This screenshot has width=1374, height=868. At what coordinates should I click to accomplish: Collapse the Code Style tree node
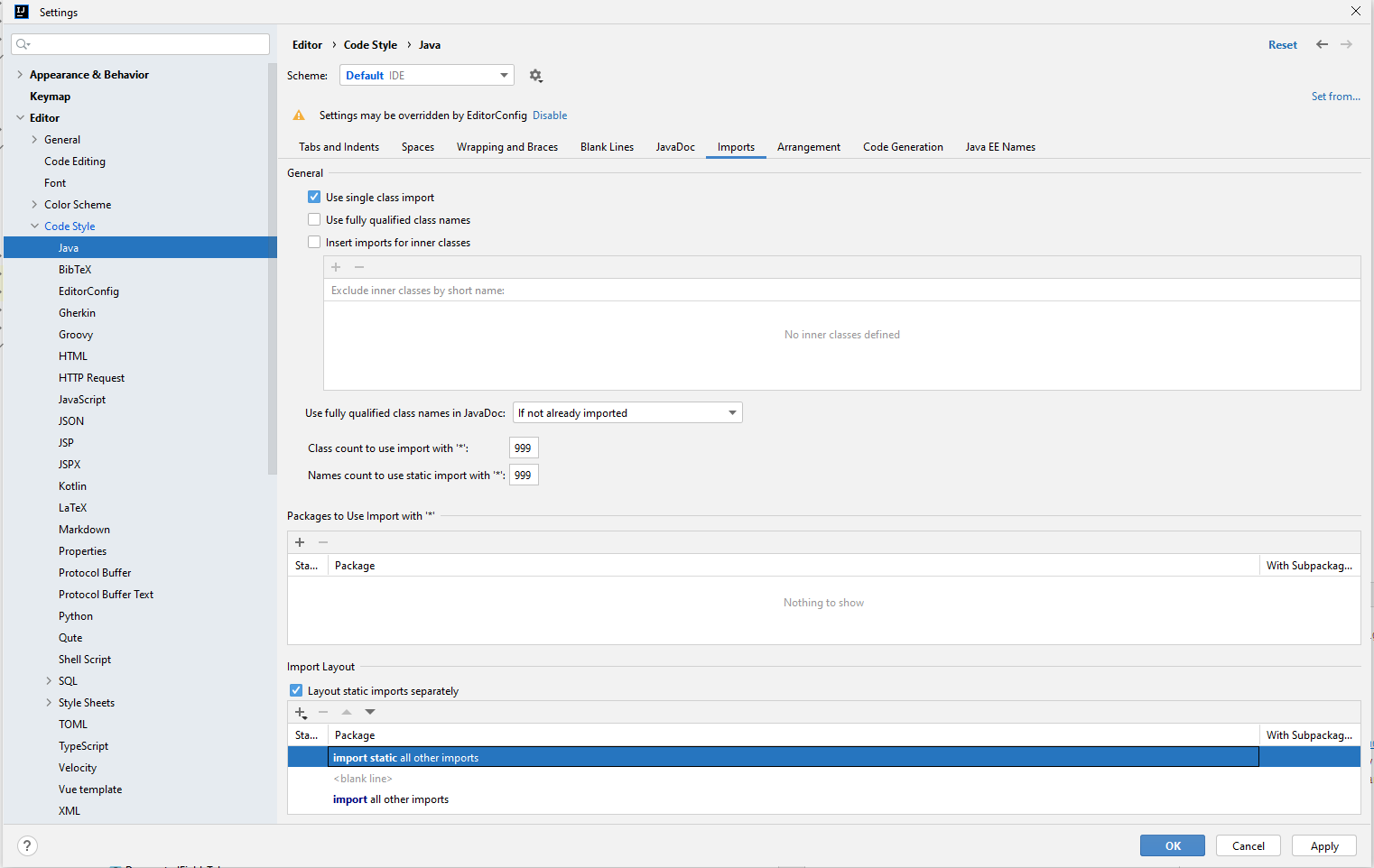[x=34, y=226]
